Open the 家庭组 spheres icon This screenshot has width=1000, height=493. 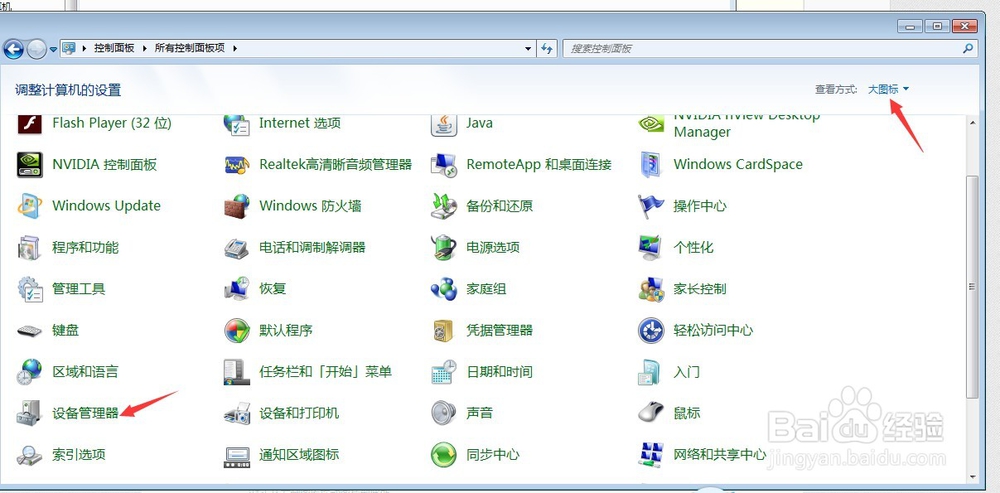click(x=444, y=289)
